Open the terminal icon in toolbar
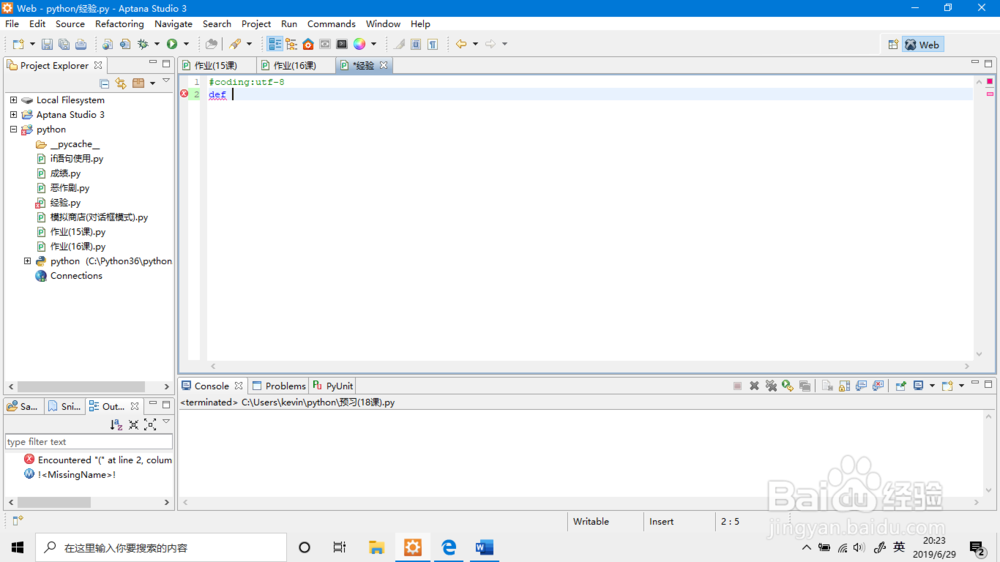 (342, 44)
